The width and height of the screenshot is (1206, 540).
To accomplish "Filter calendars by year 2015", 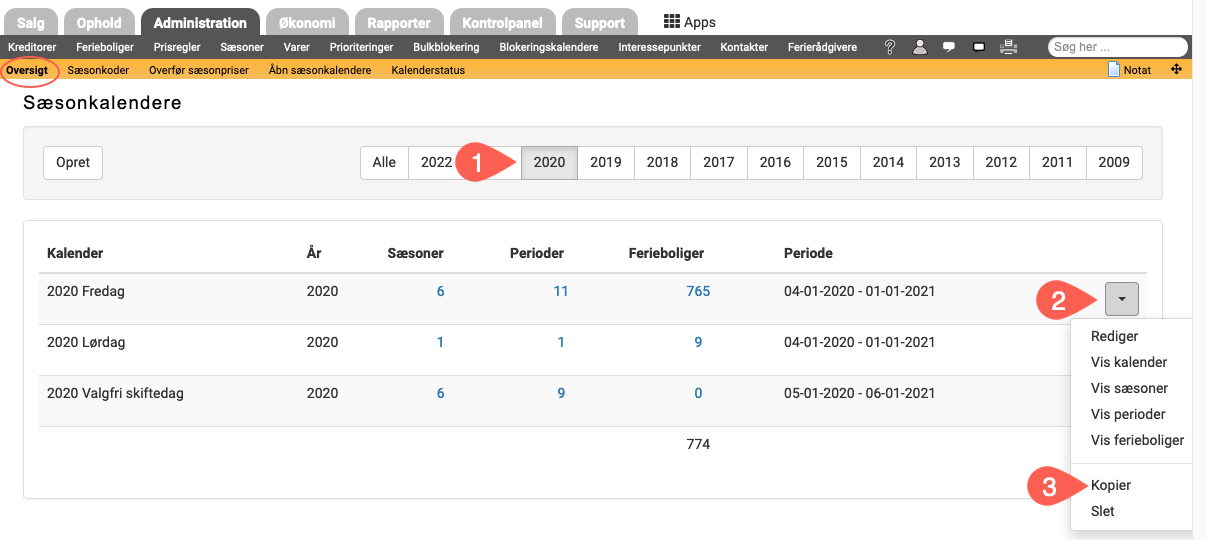I will click(832, 162).
